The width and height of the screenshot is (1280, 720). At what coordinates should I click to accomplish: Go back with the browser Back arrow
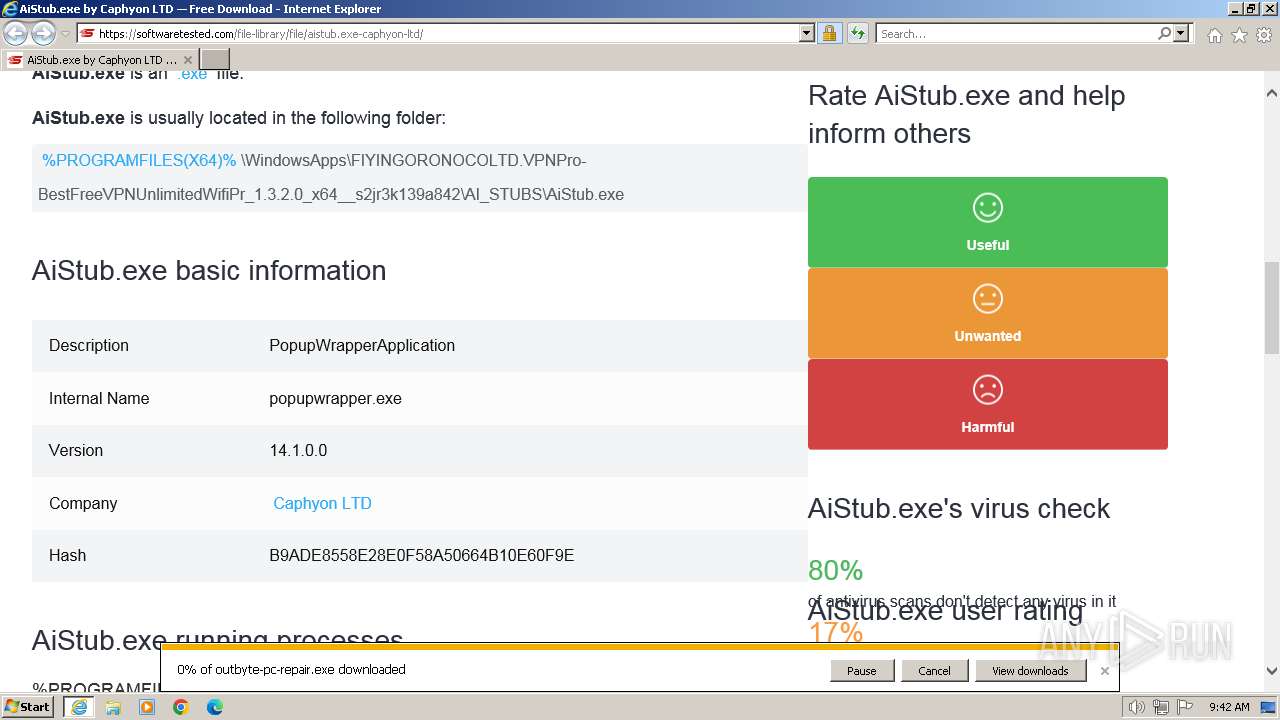(x=15, y=34)
